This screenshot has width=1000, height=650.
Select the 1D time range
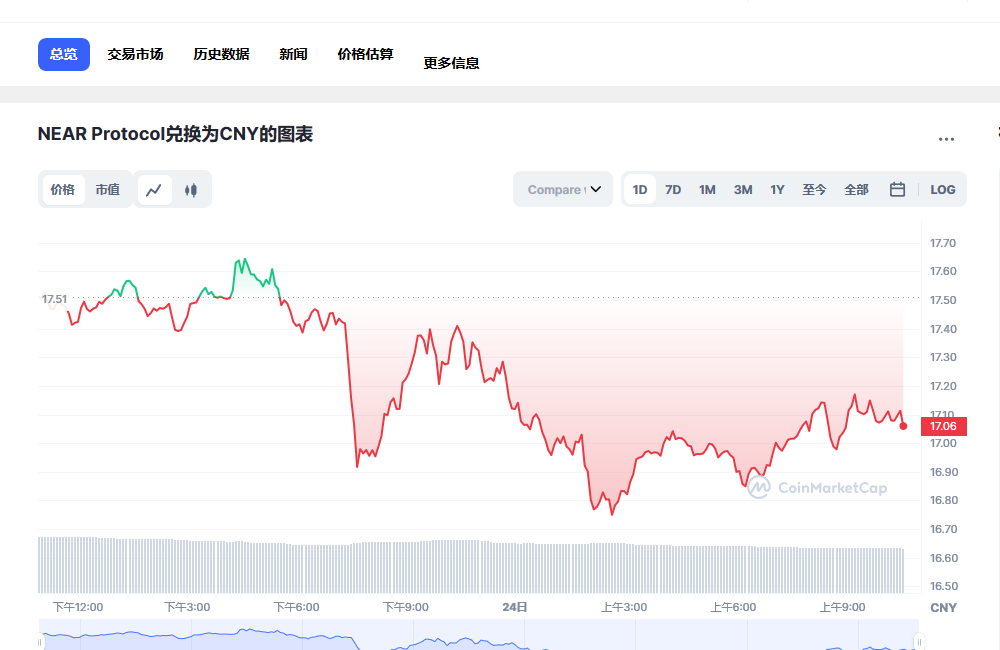click(640, 189)
